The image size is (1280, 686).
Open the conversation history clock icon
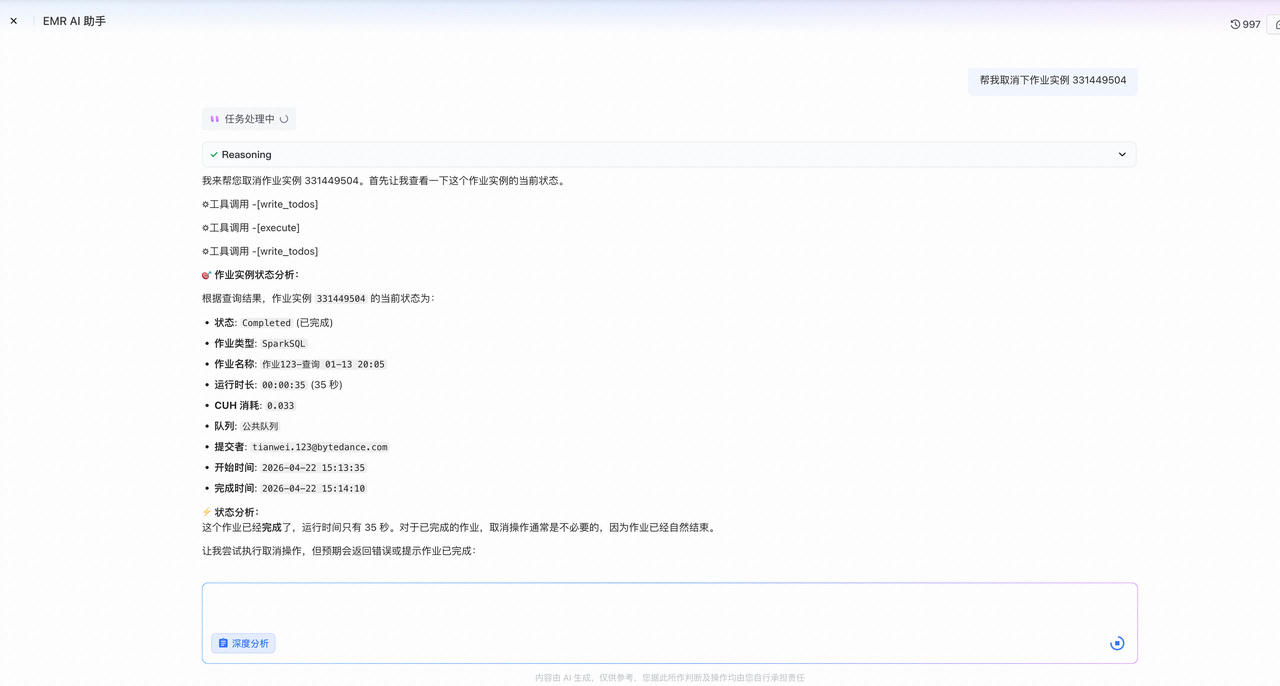tap(1235, 24)
